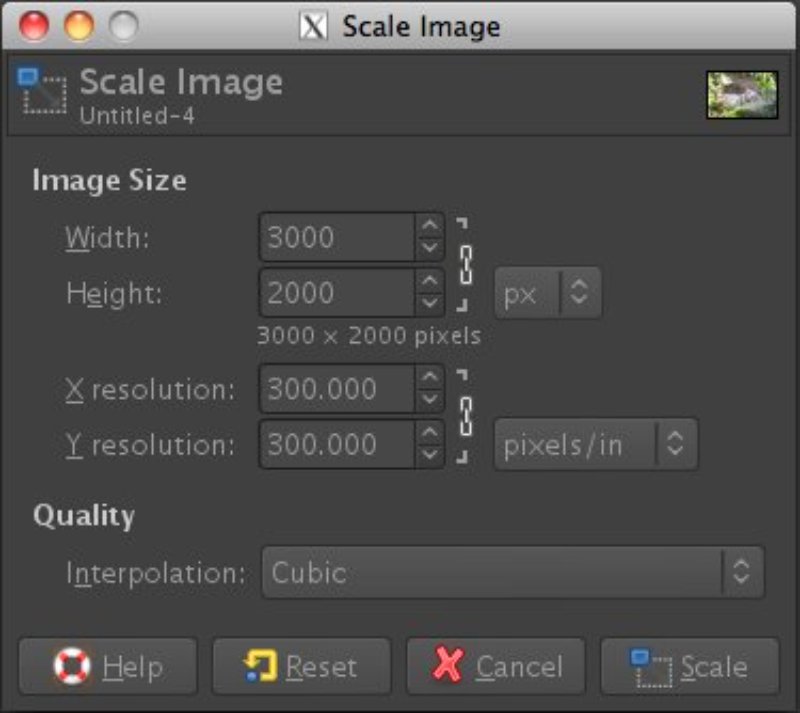Open the px size unit dropdown

547,293
